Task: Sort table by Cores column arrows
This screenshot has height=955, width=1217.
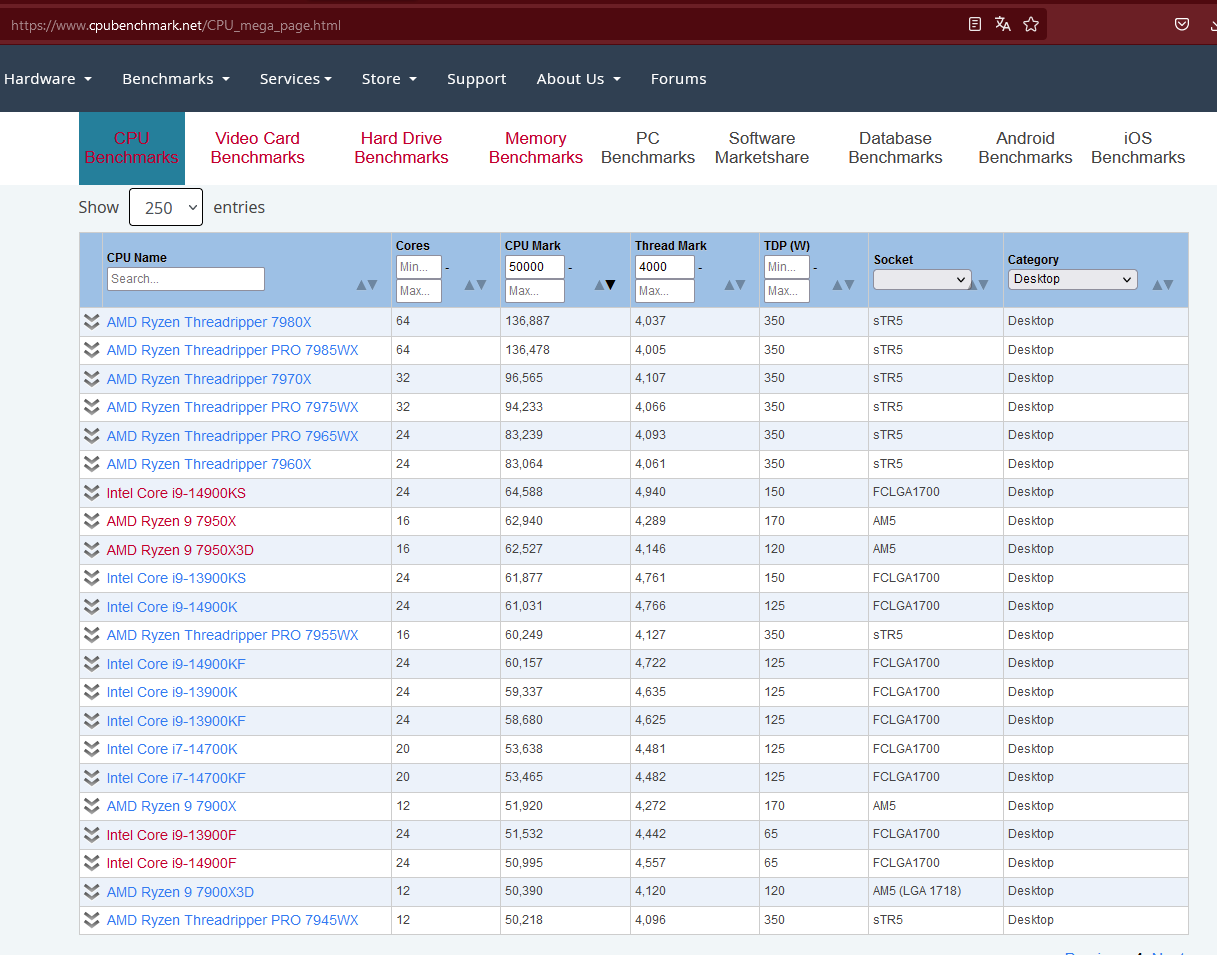Action: click(x=476, y=285)
